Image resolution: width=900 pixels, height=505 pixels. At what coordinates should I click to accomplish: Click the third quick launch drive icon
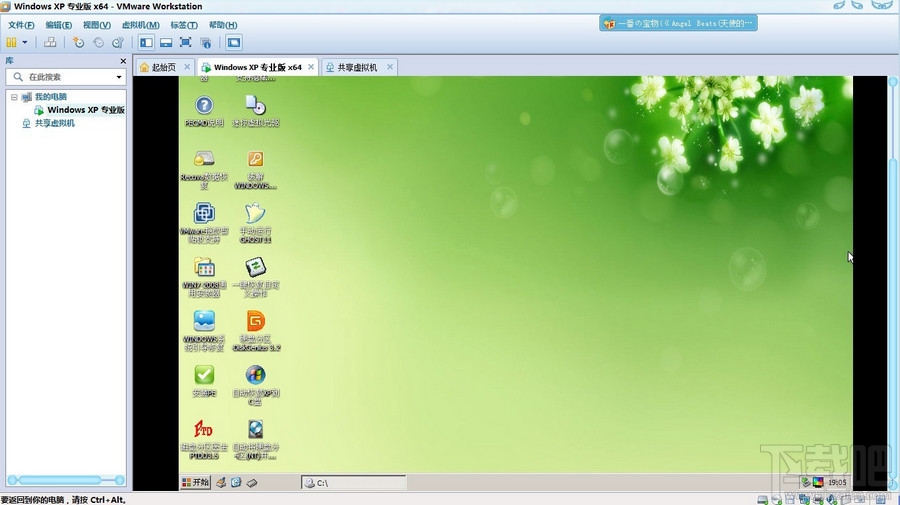click(x=251, y=483)
